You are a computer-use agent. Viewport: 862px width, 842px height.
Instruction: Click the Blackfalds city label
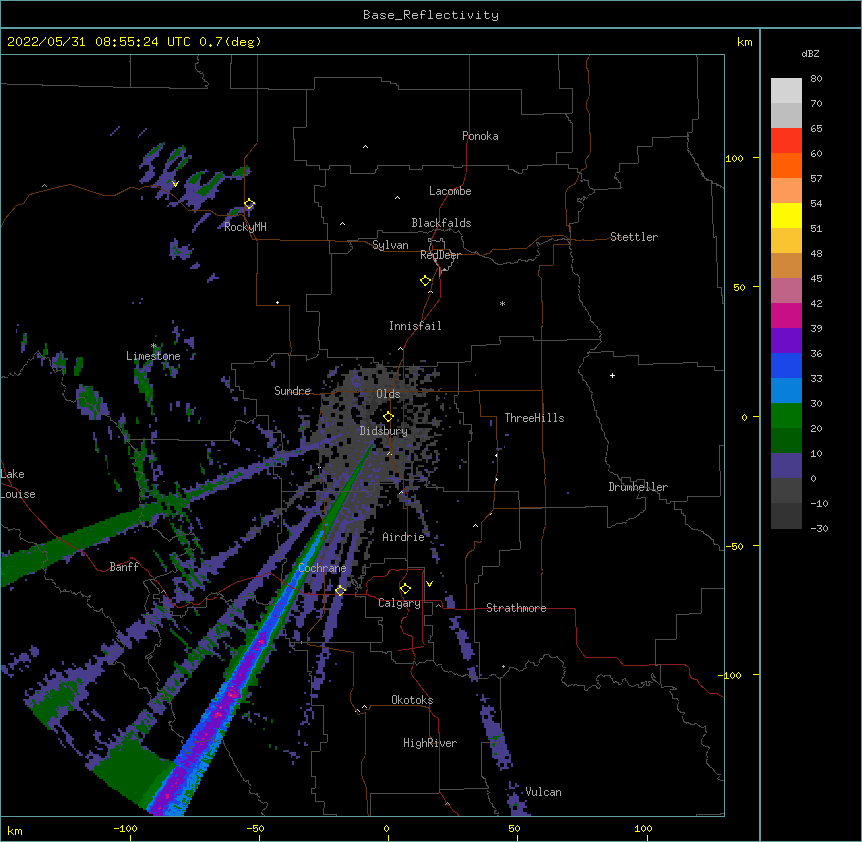click(x=441, y=223)
